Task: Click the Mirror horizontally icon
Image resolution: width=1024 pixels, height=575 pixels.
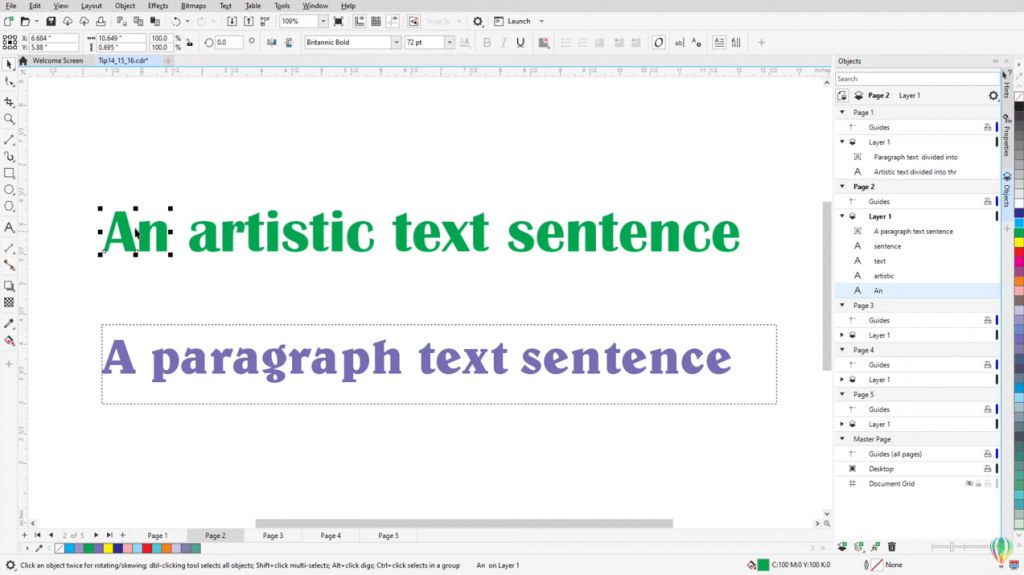Action: click(272, 42)
